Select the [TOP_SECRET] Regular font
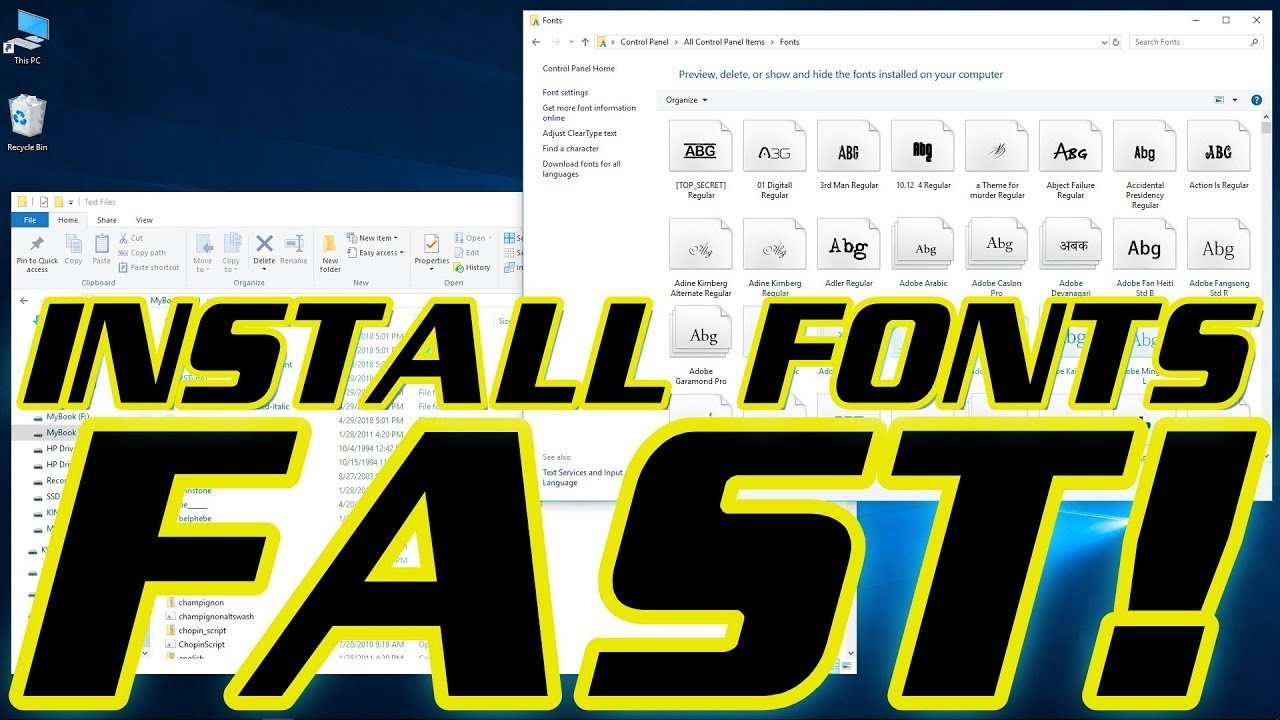Image resolution: width=1280 pixels, height=720 pixels. [x=700, y=160]
